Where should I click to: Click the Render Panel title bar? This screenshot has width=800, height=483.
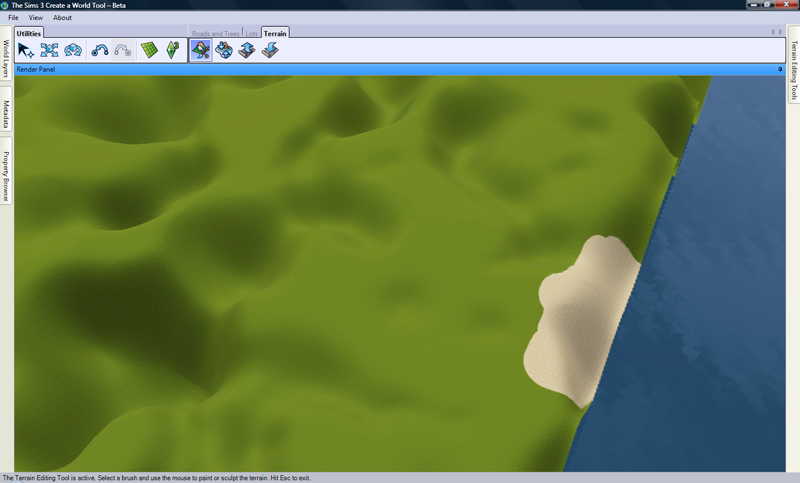pos(400,69)
